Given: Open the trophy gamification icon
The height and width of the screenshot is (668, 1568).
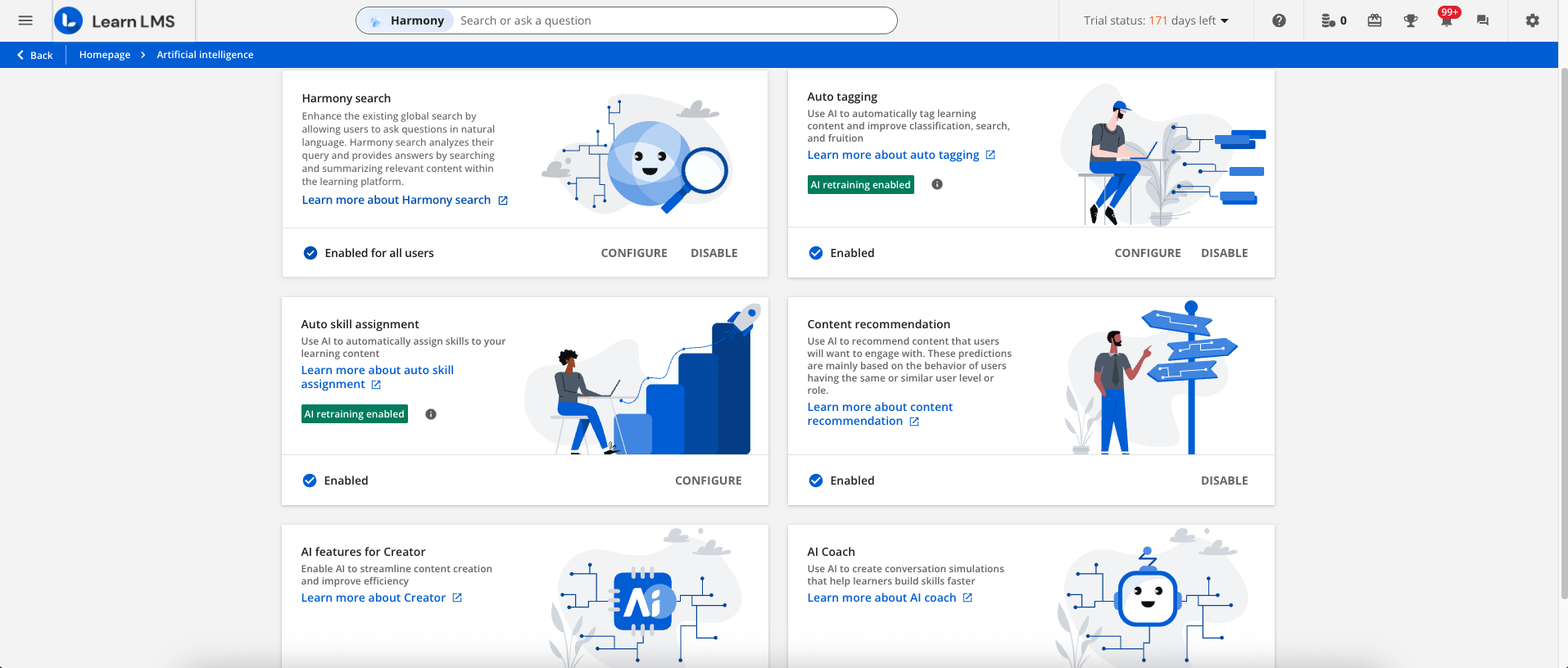Looking at the screenshot, I should tap(1411, 20).
